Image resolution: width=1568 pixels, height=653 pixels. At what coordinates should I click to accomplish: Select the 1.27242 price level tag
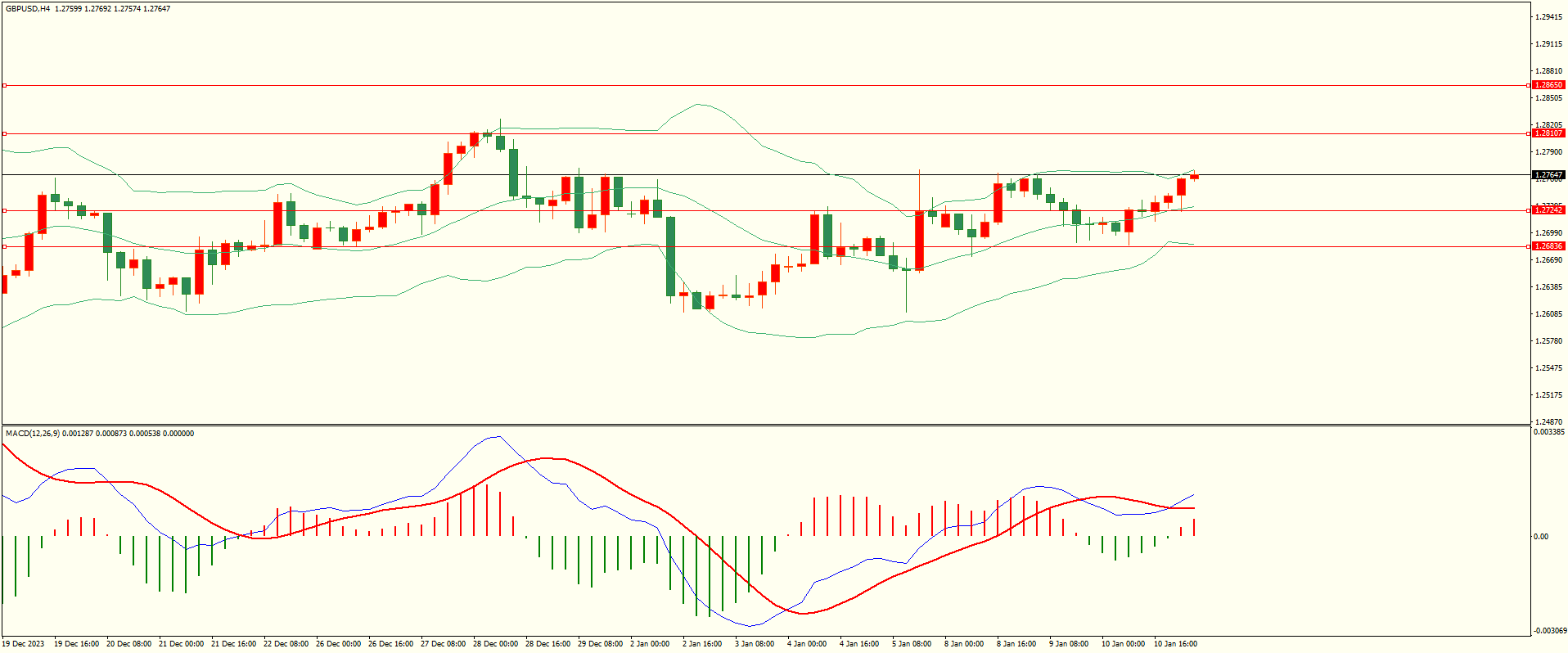pyautogui.click(x=1548, y=210)
